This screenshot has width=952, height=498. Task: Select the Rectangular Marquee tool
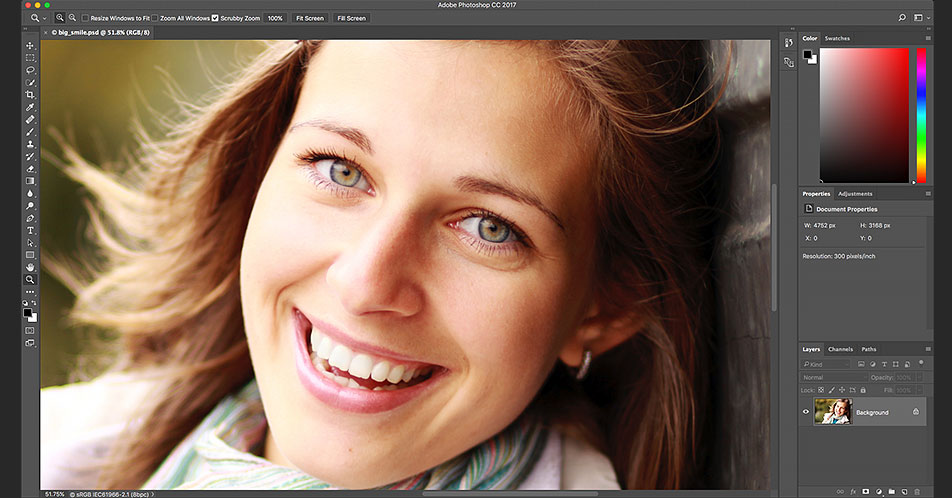click(30, 58)
